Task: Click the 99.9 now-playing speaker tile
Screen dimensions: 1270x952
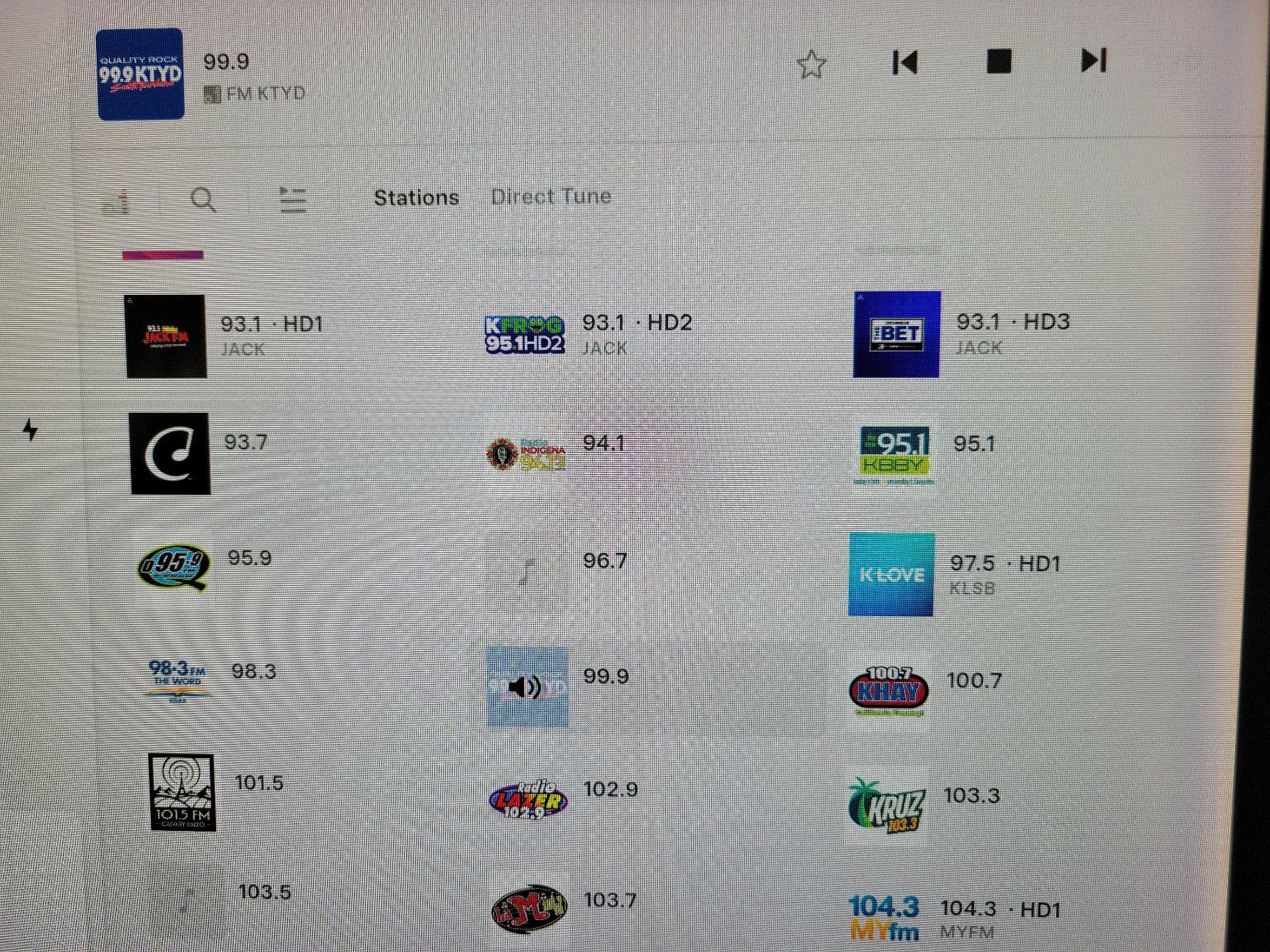Action: coord(527,687)
